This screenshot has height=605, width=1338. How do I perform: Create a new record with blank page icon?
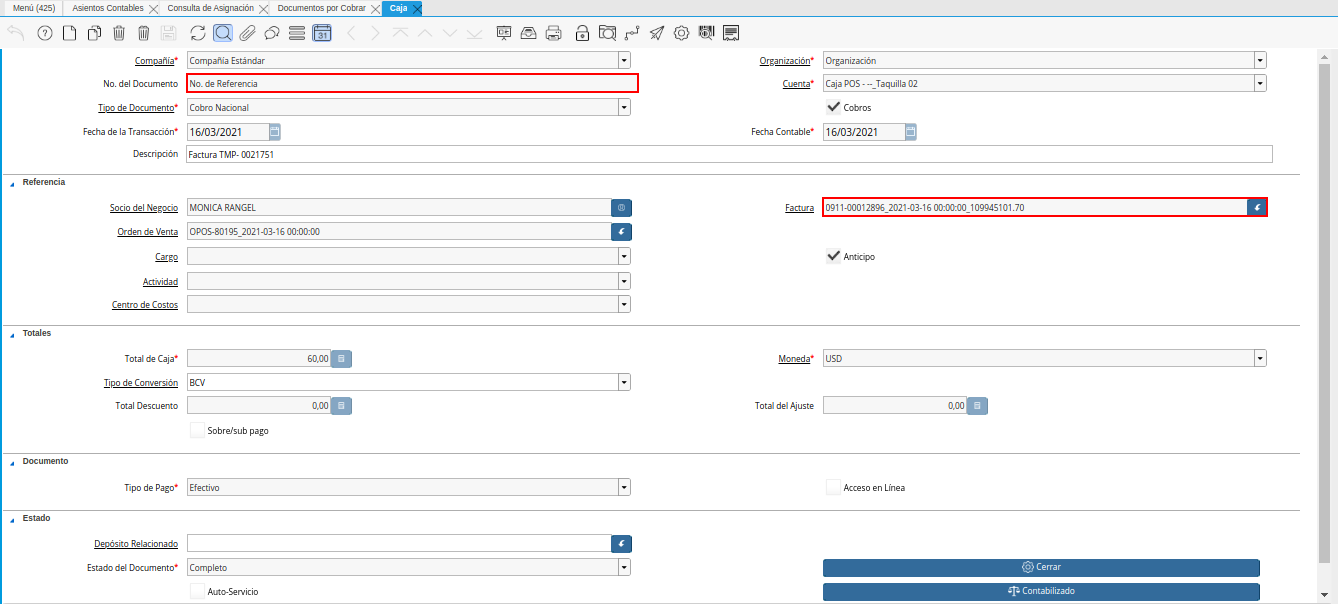[x=69, y=33]
